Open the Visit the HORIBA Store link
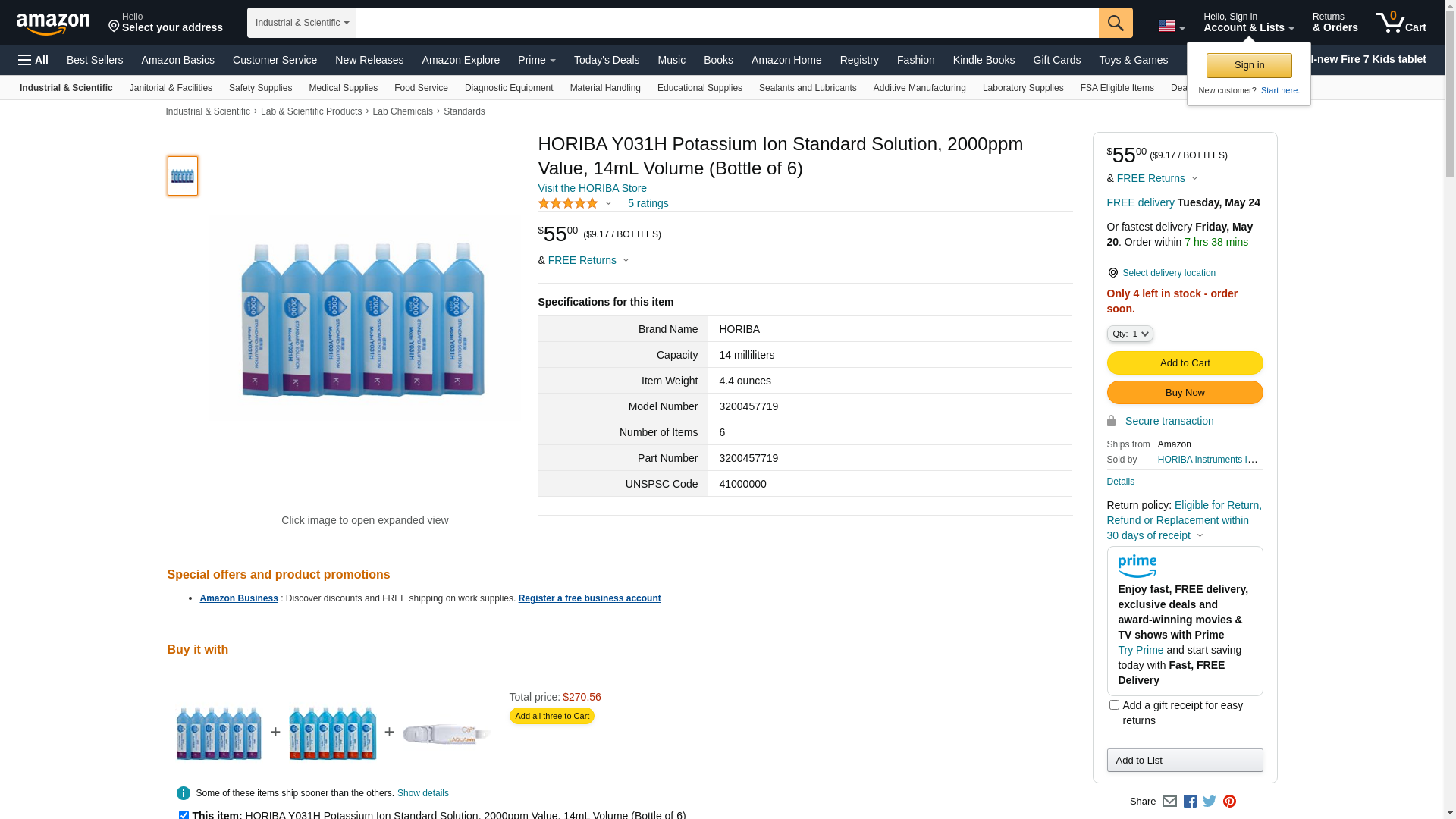The height and width of the screenshot is (819, 1456). pos(591,188)
